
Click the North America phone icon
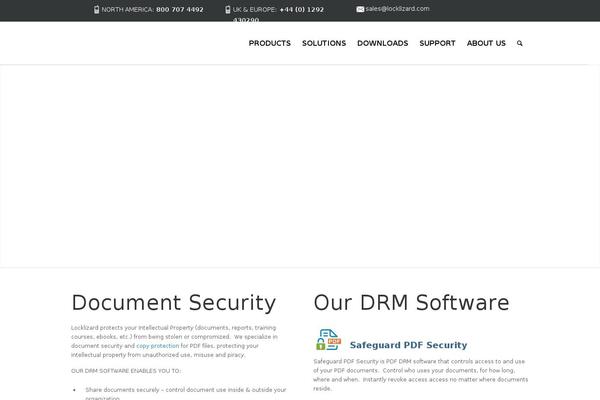pos(96,10)
